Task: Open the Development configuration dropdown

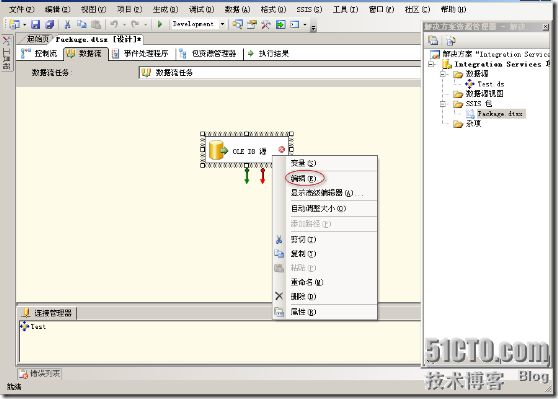Action: pos(222,24)
